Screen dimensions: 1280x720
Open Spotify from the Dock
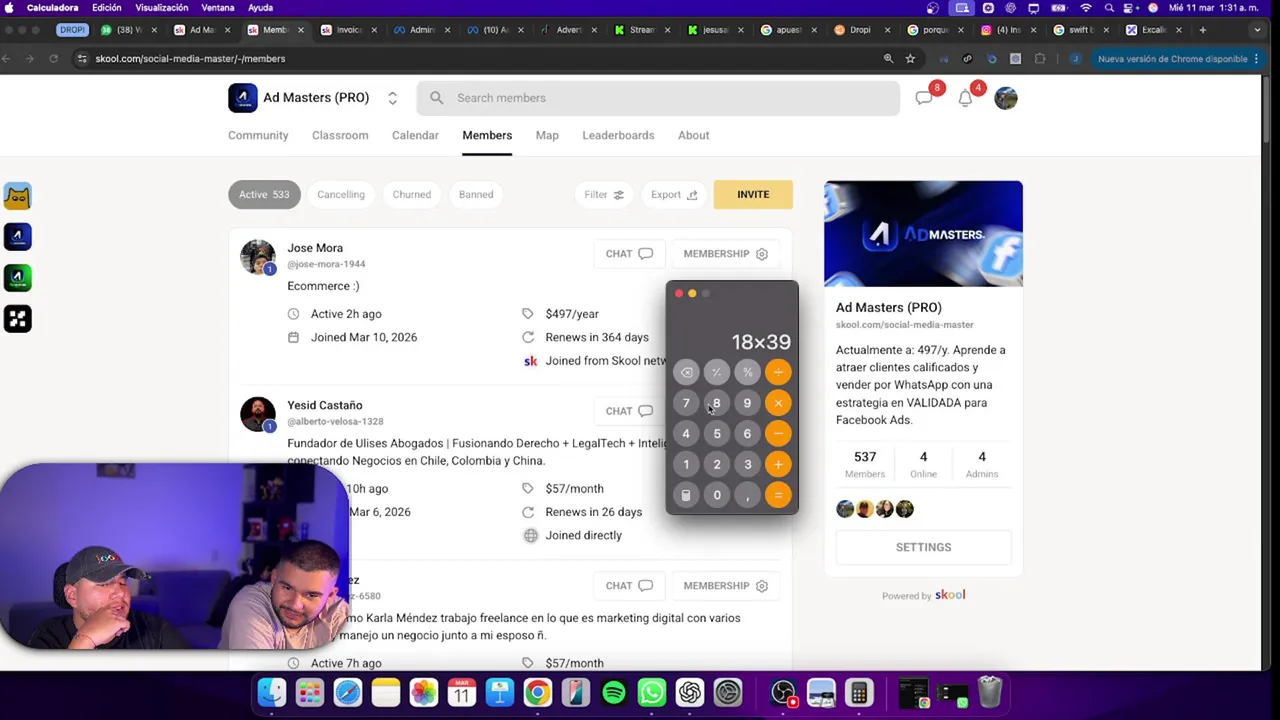pyautogui.click(x=614, y=692)
